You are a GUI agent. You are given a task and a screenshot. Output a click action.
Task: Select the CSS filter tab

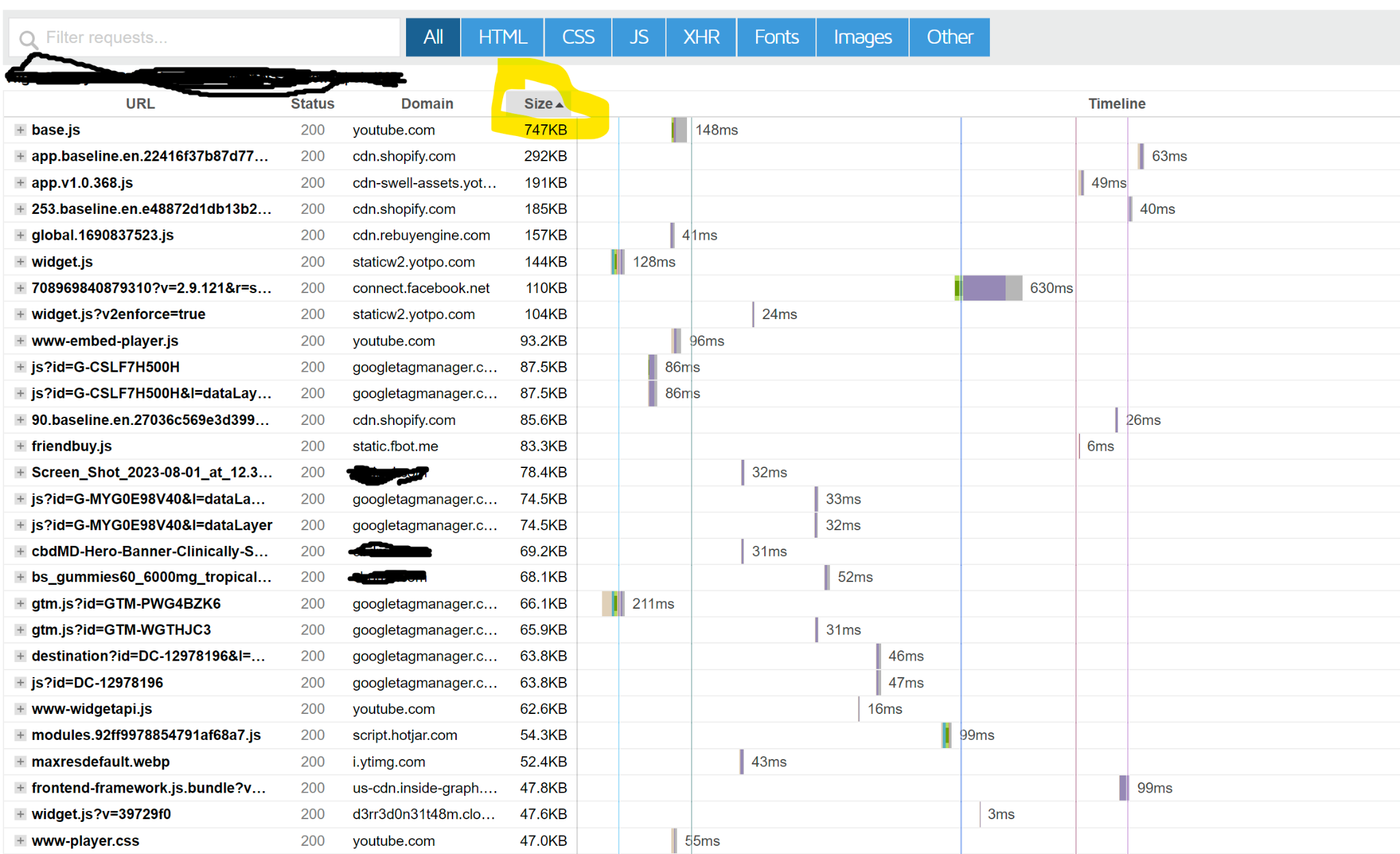pos(578,37)
